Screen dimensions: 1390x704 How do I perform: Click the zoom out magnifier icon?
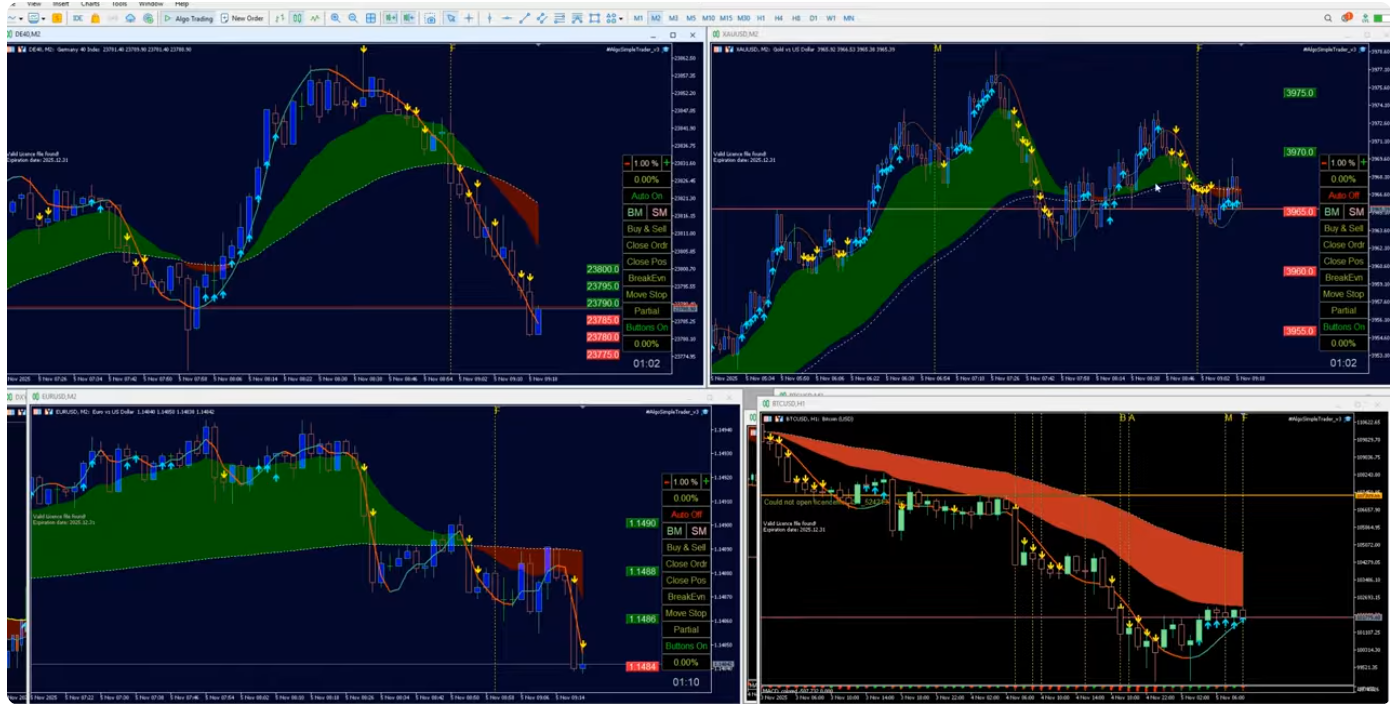(353, 18)
